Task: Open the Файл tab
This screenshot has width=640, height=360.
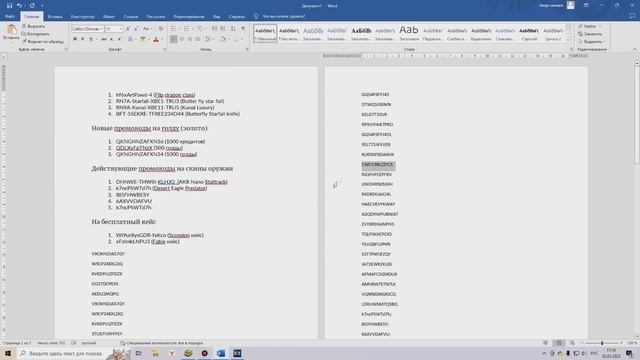Action: click(x=10, y=16)
